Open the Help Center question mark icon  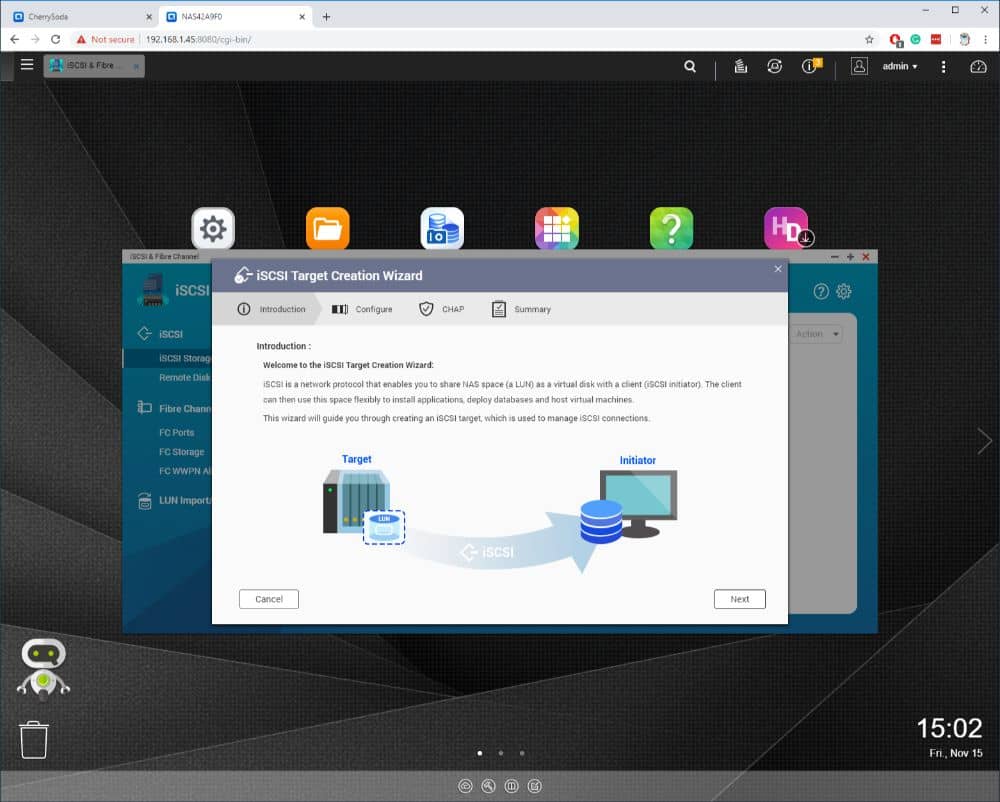[671, 228]
